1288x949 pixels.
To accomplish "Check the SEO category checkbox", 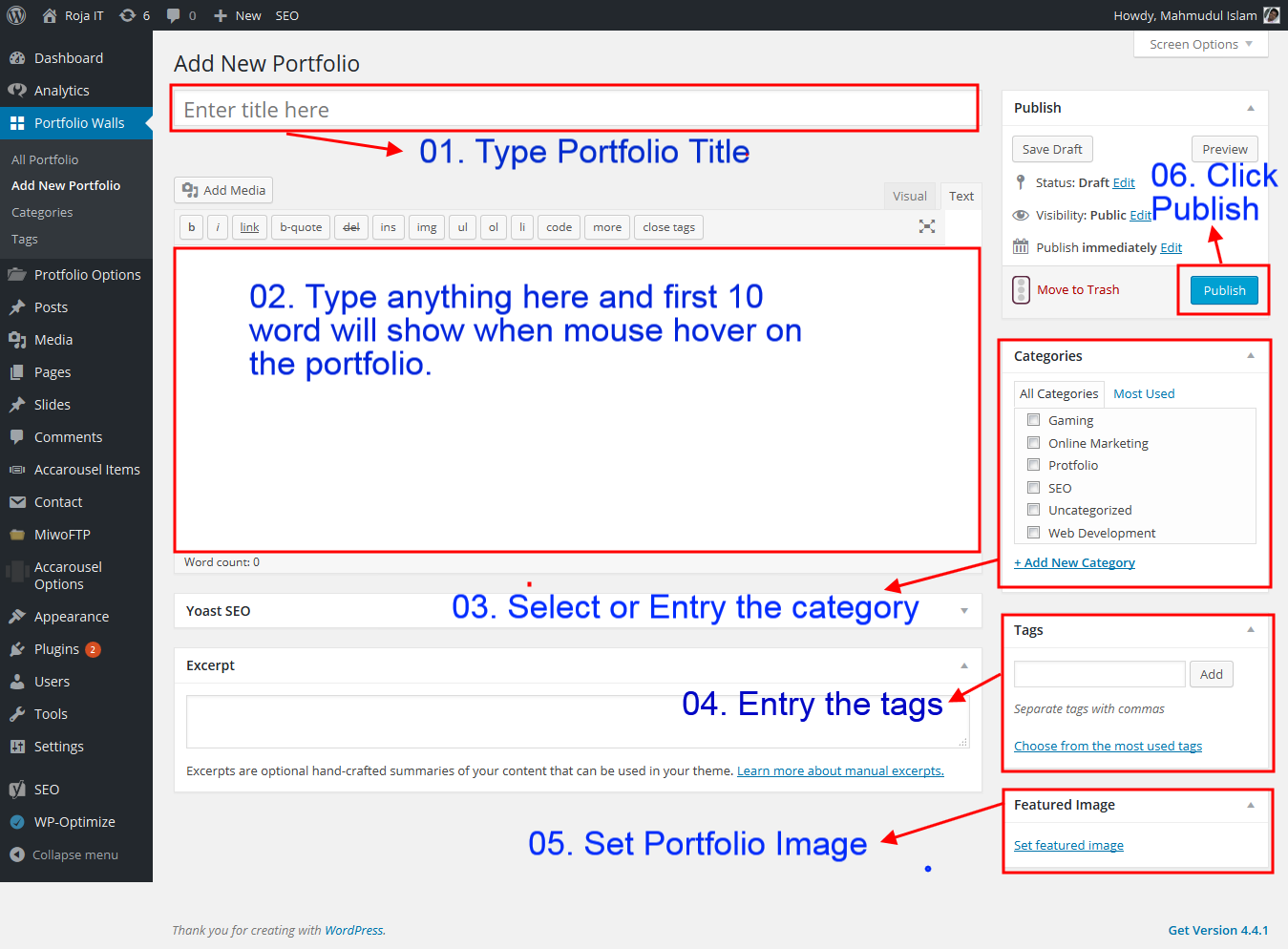I will pyautogui.click(x=1033, y=488).
